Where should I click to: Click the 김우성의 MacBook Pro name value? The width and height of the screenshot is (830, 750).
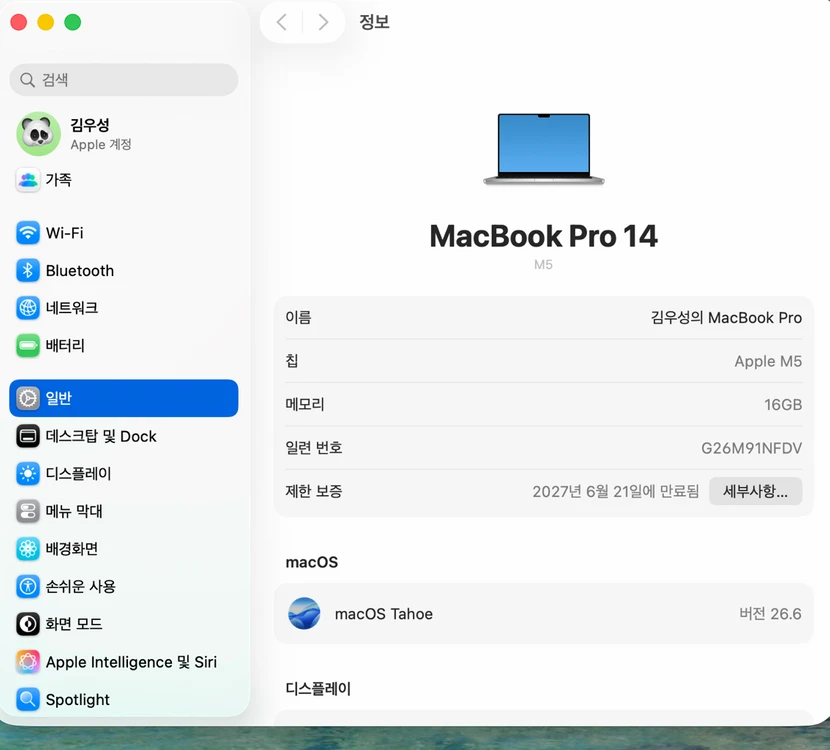tap(726, 318)
